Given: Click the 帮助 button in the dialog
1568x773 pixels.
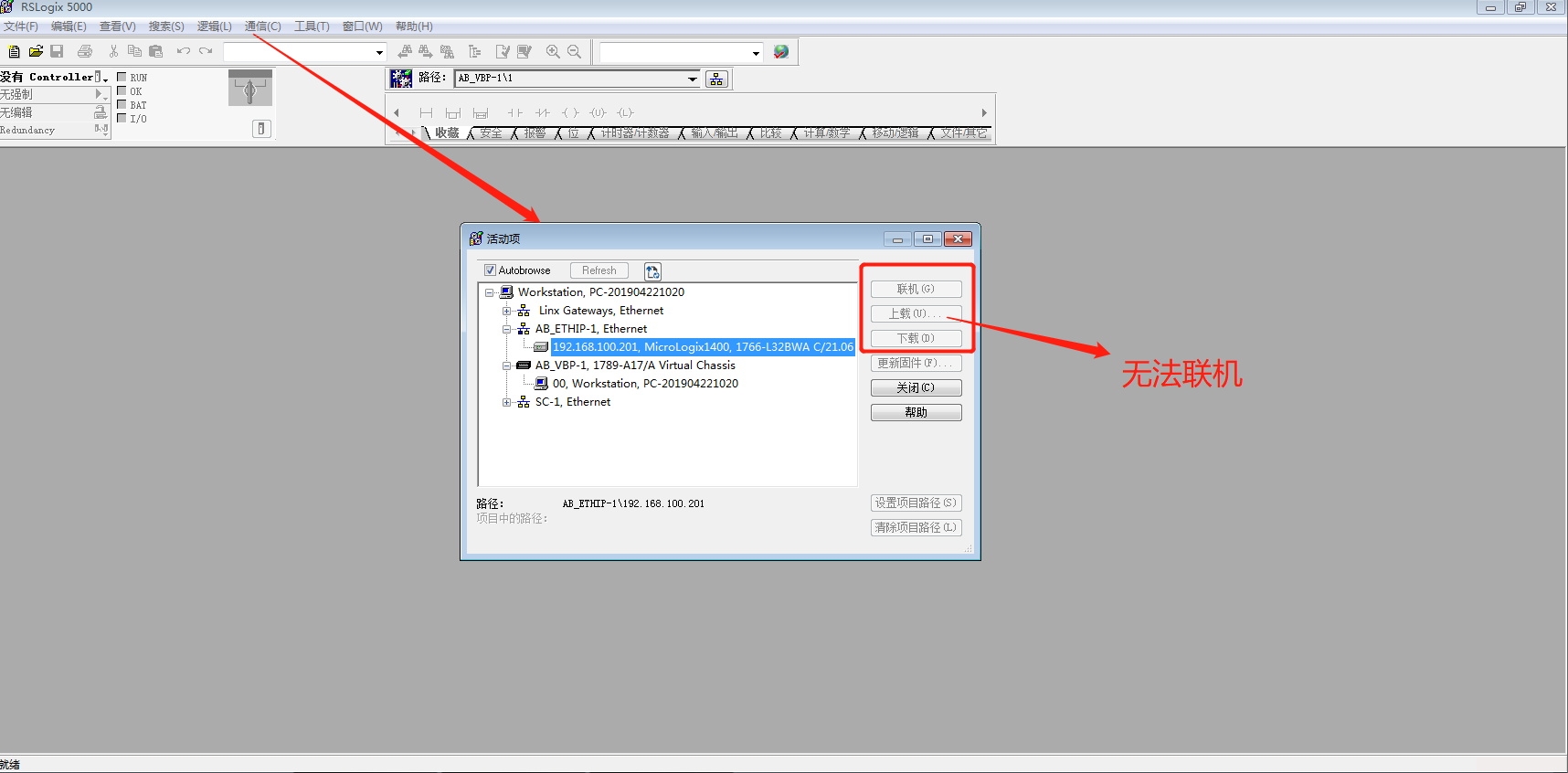Looking at the screenshot, I should click(x=916, y=412).
